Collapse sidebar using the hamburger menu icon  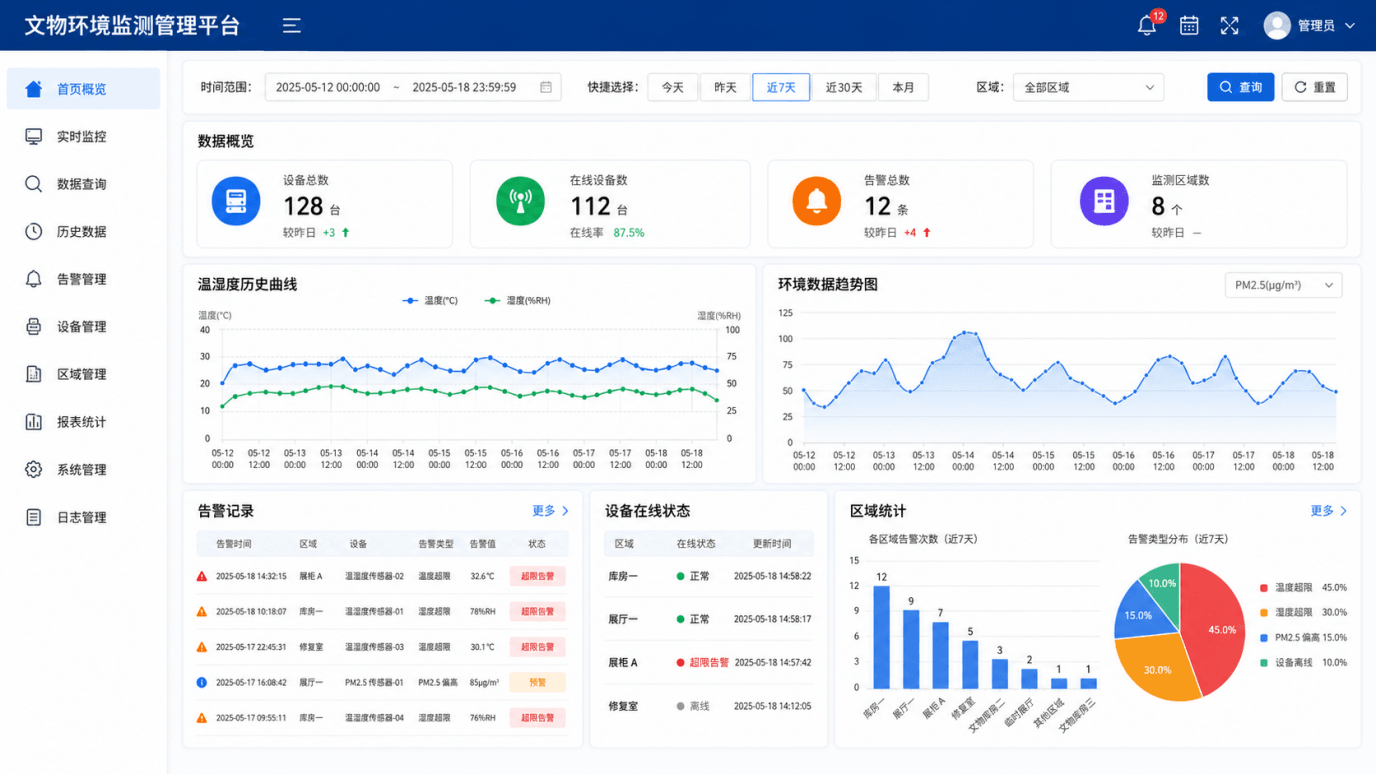click(291, 26)
